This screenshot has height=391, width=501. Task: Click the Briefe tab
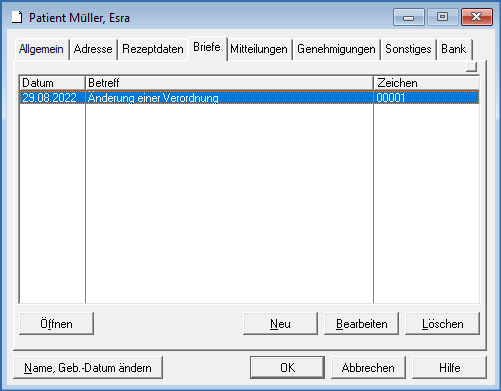207,47
